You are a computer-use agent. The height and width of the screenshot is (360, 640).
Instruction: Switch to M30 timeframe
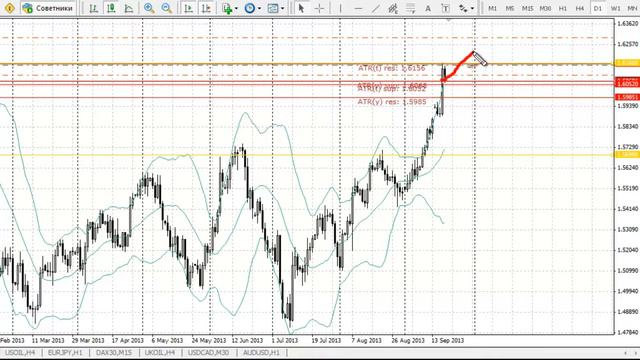coord(545,8)
